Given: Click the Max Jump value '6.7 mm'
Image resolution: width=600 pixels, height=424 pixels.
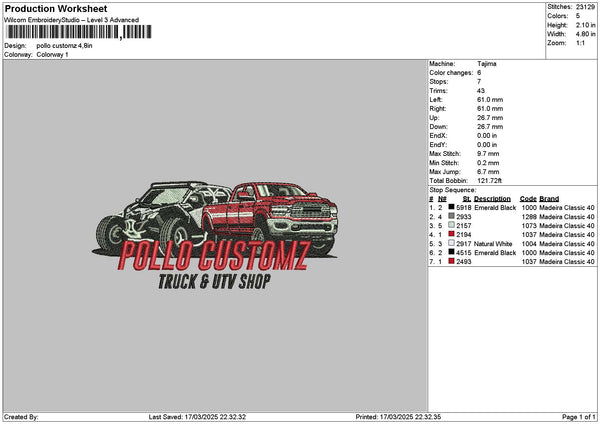Looking at the screenshot, I should point(488,172).
